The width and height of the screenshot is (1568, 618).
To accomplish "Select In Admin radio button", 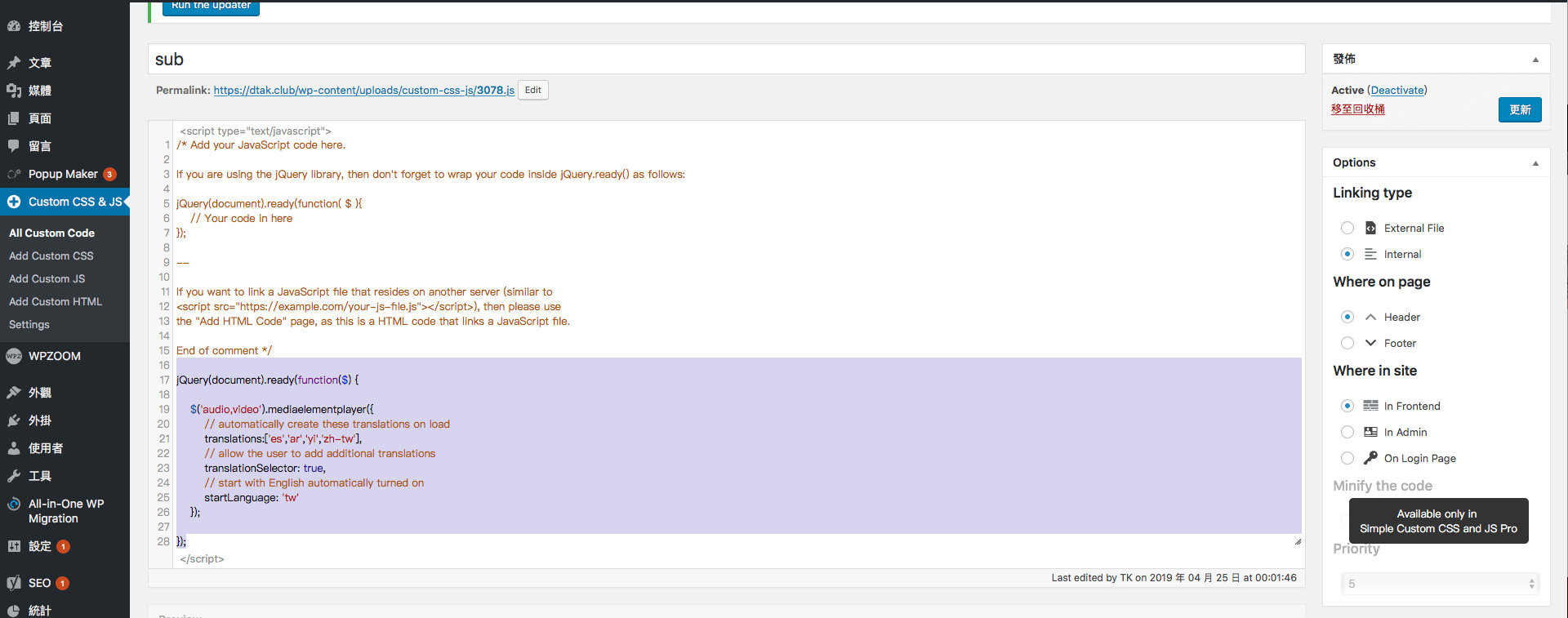I will coord(1347,432).
